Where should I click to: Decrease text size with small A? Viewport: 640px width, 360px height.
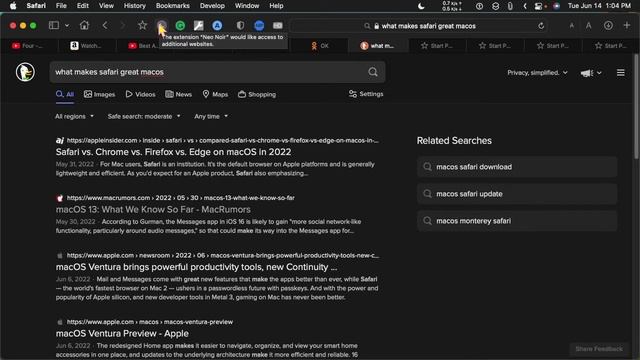[x=571, y=26]
